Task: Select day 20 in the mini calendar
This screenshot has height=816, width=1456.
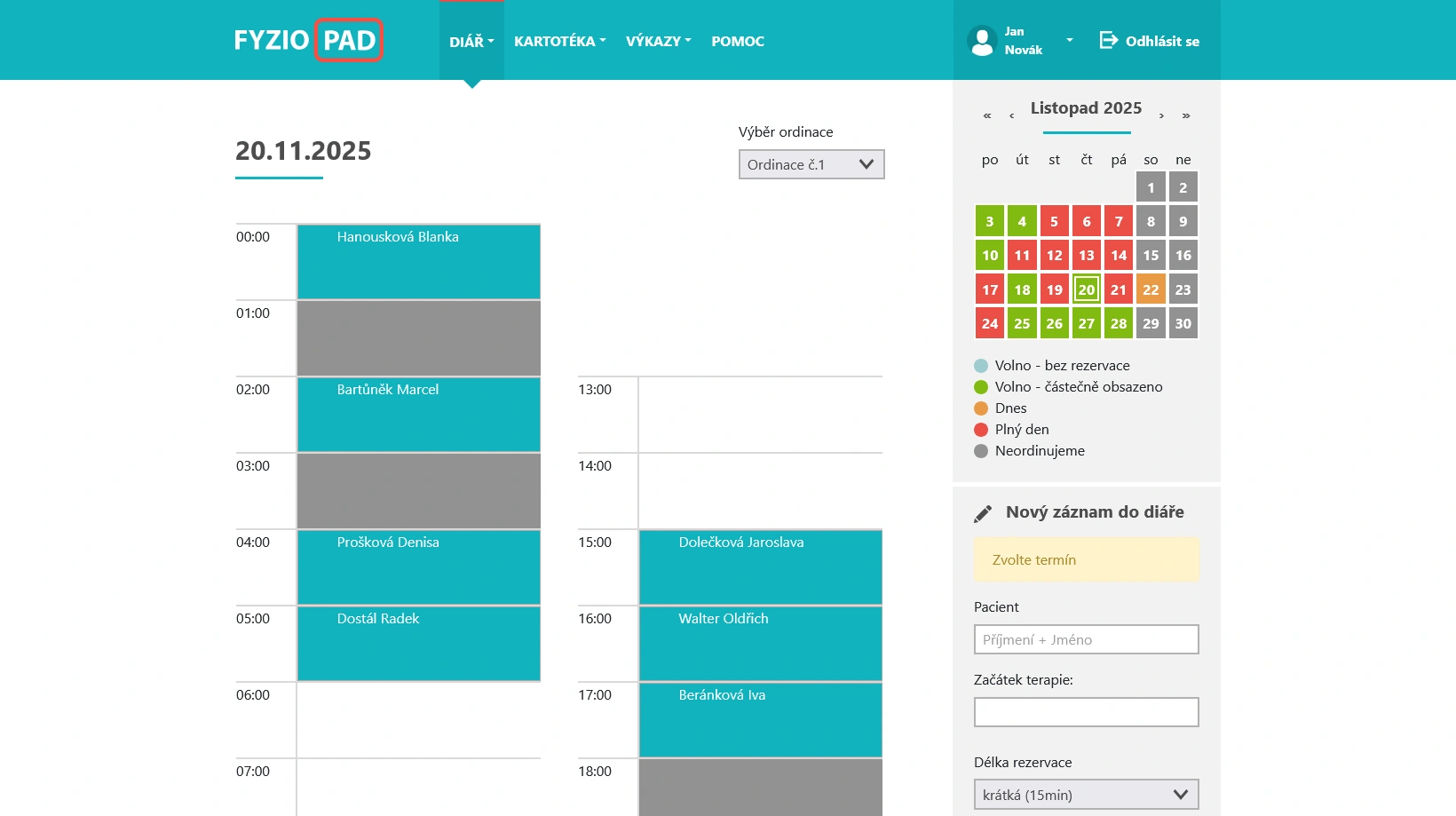Action: point(1086,289)
